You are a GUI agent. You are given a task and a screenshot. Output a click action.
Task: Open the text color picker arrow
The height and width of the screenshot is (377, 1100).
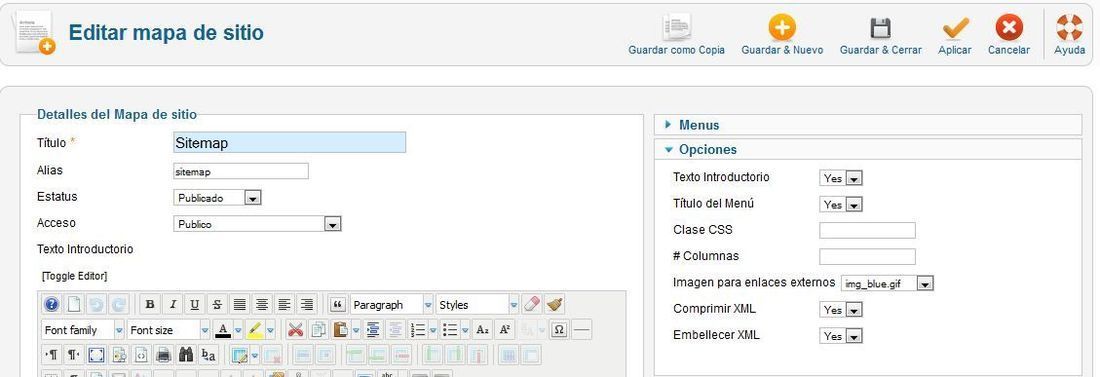238,330
